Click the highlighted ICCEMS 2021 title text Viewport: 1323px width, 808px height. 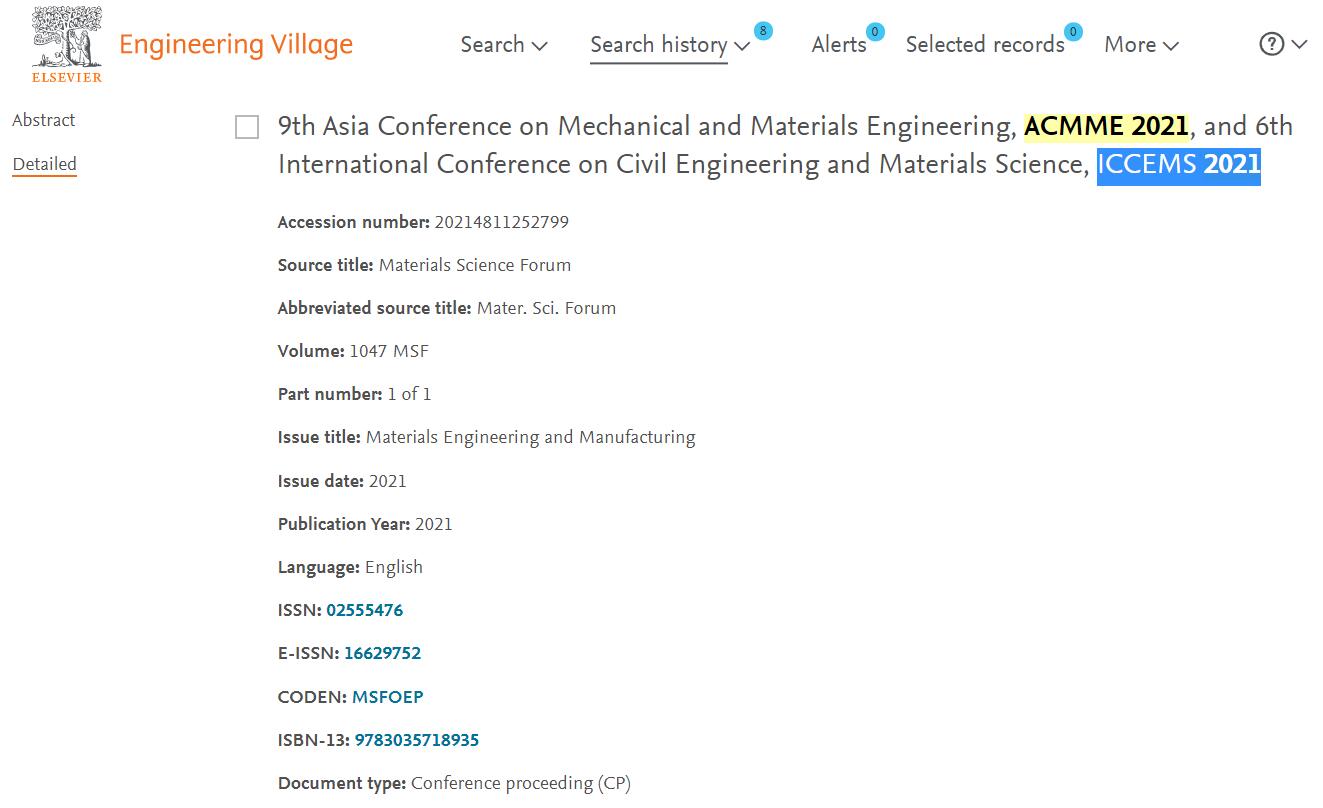point(1179,165)
